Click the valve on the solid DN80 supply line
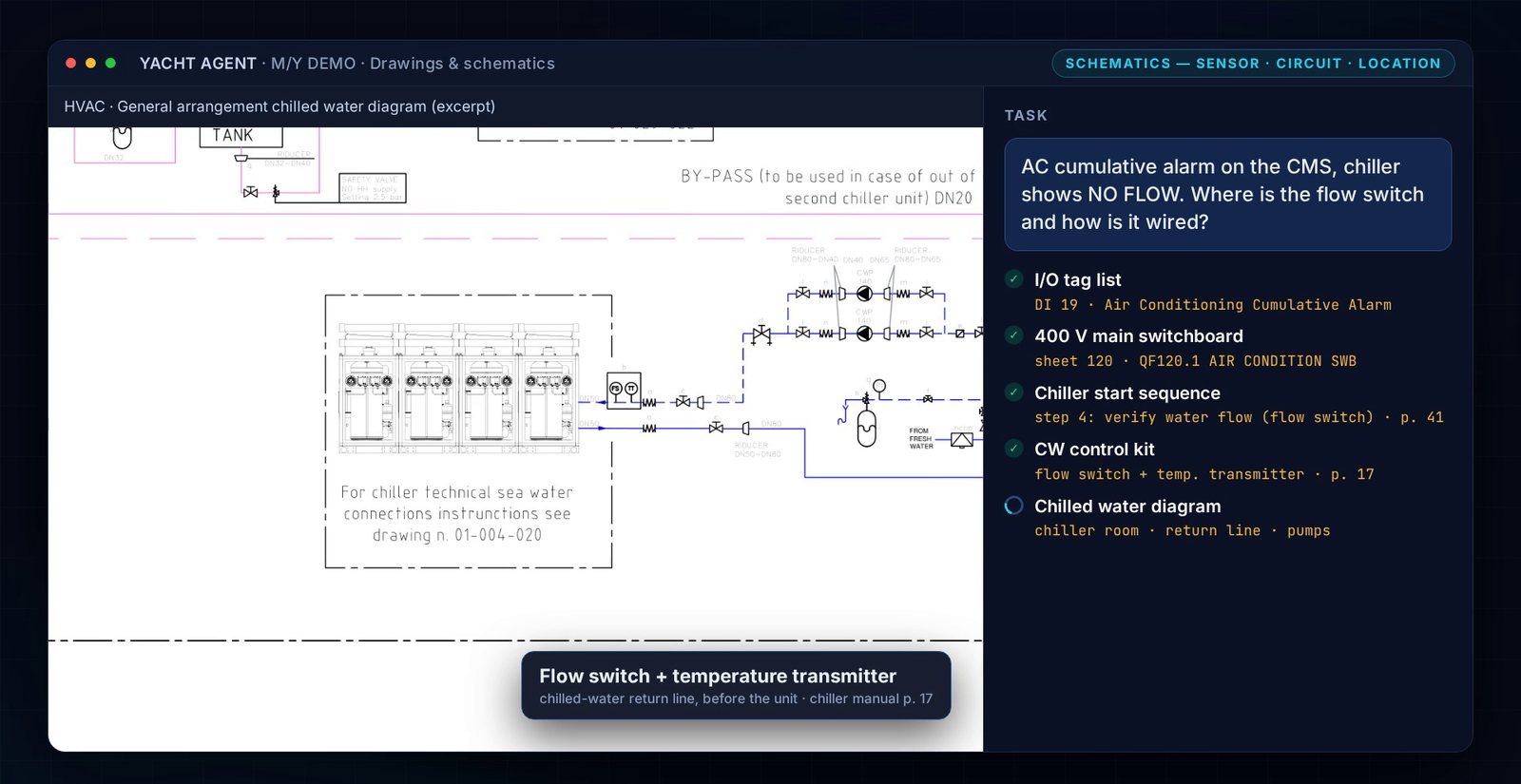Screen dimensions: 1521x784 point(716,429)
